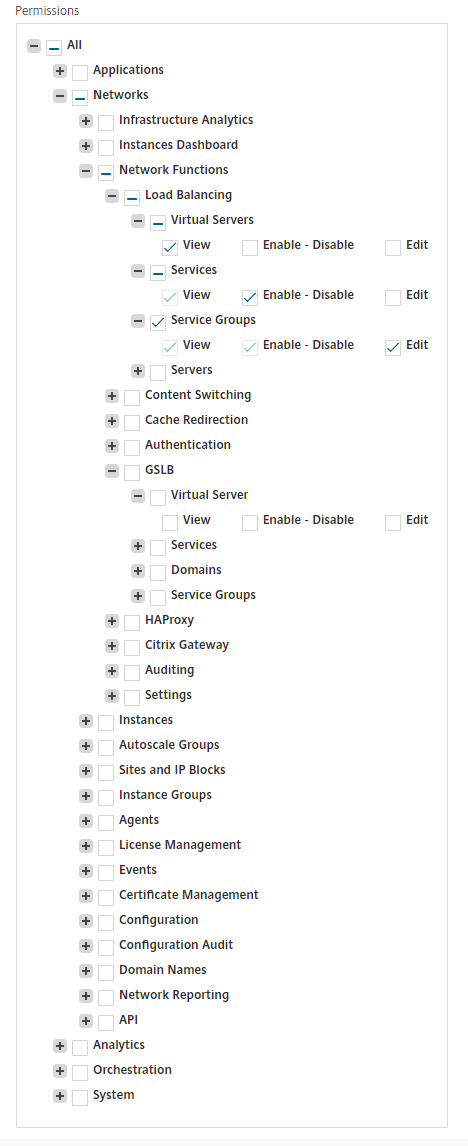Collapse Load Balancing Service Groups node
The image size is (468, 1146).
(138, 321)
